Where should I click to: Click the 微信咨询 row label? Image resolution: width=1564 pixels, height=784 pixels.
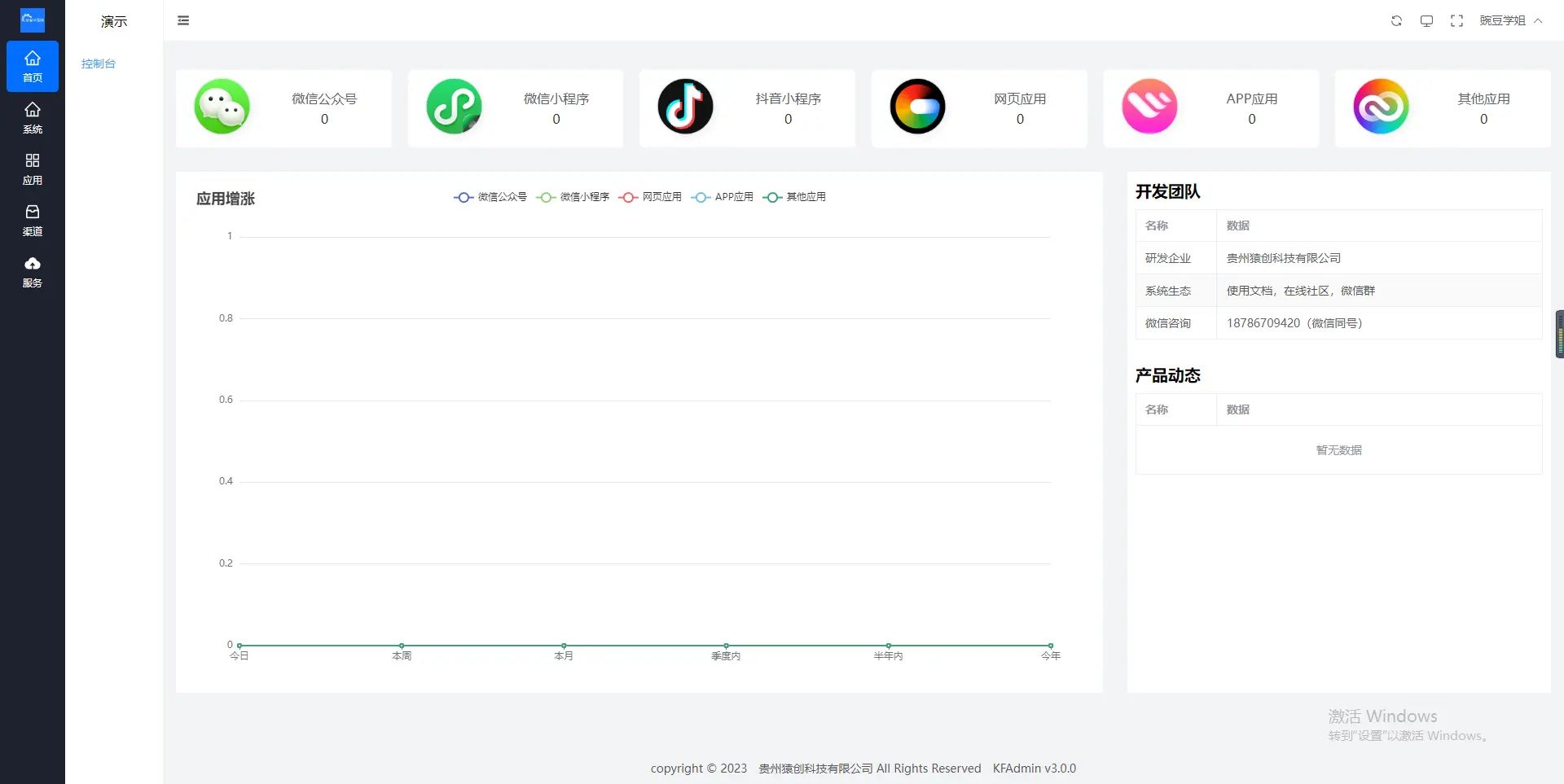coord(1168,323)
